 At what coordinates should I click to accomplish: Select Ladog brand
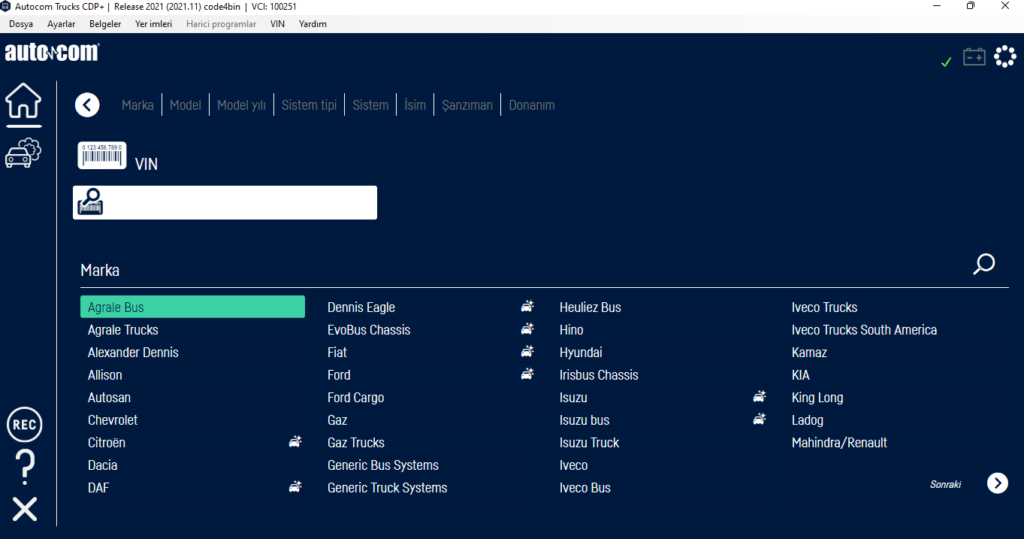point(807,420)
